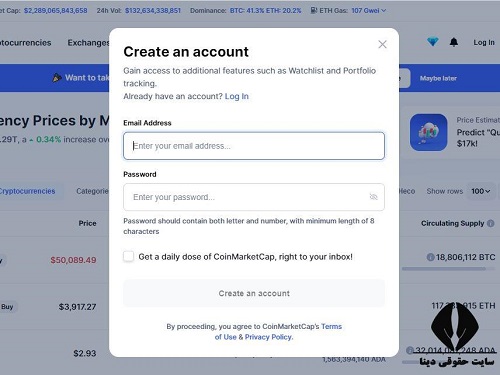Select the Cryptocurrencies tab
Image resolution: width=500 pixels, height=375 pixels.
point(27,191)
